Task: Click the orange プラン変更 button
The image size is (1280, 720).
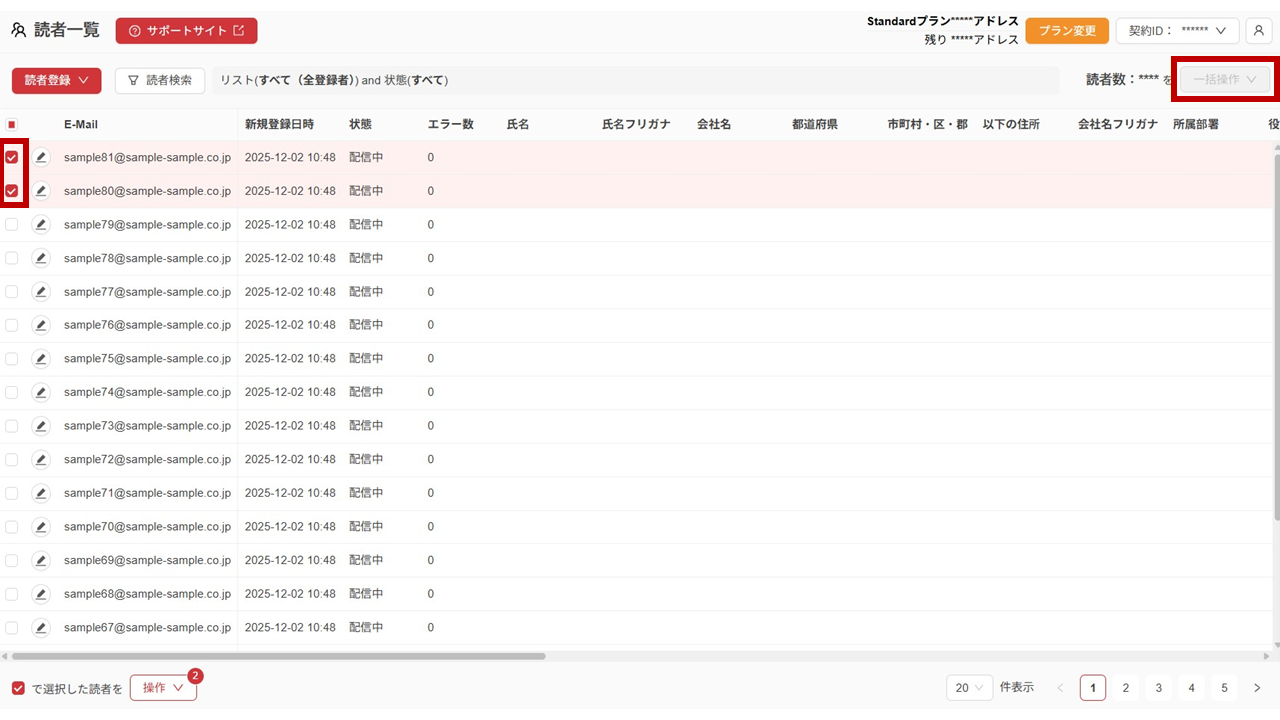Action: pos(1067,31)
